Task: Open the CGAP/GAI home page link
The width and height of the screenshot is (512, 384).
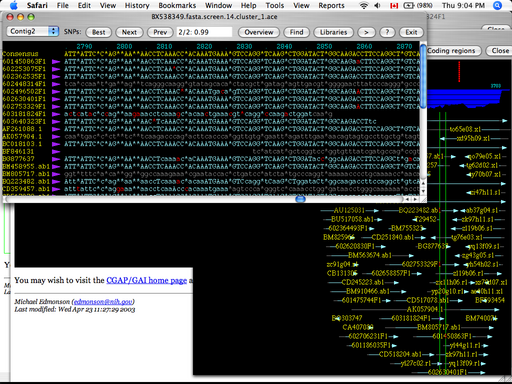Action: click(146, 280)
